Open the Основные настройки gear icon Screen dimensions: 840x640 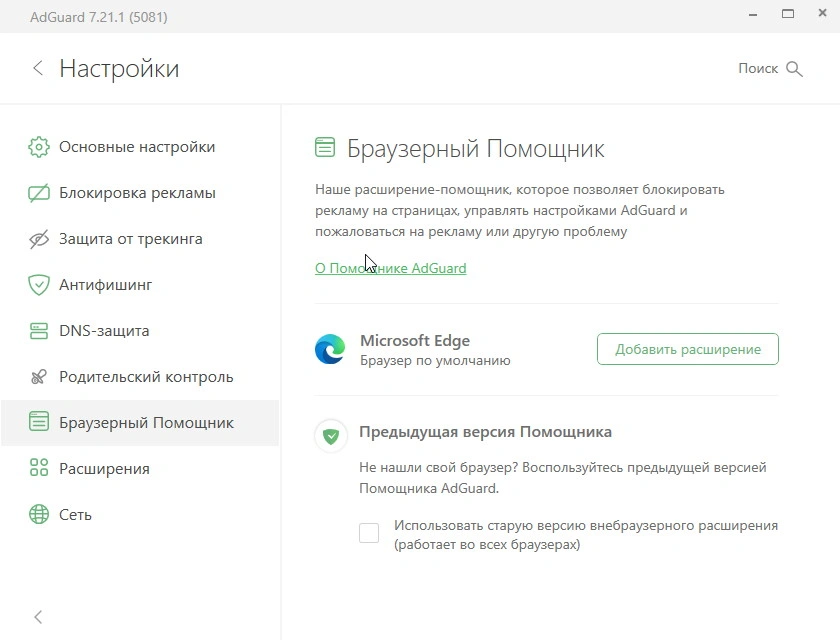[x=39, y=147]
